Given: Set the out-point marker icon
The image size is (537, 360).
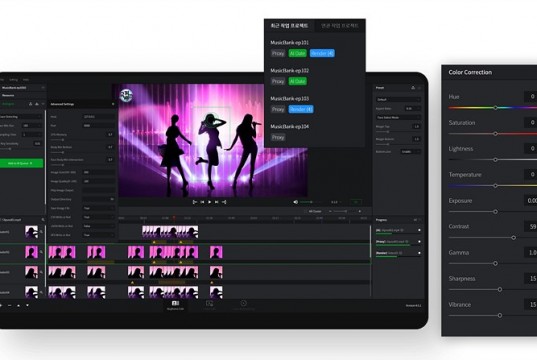Looking at the screenshot, I should (x=224, y=202).
